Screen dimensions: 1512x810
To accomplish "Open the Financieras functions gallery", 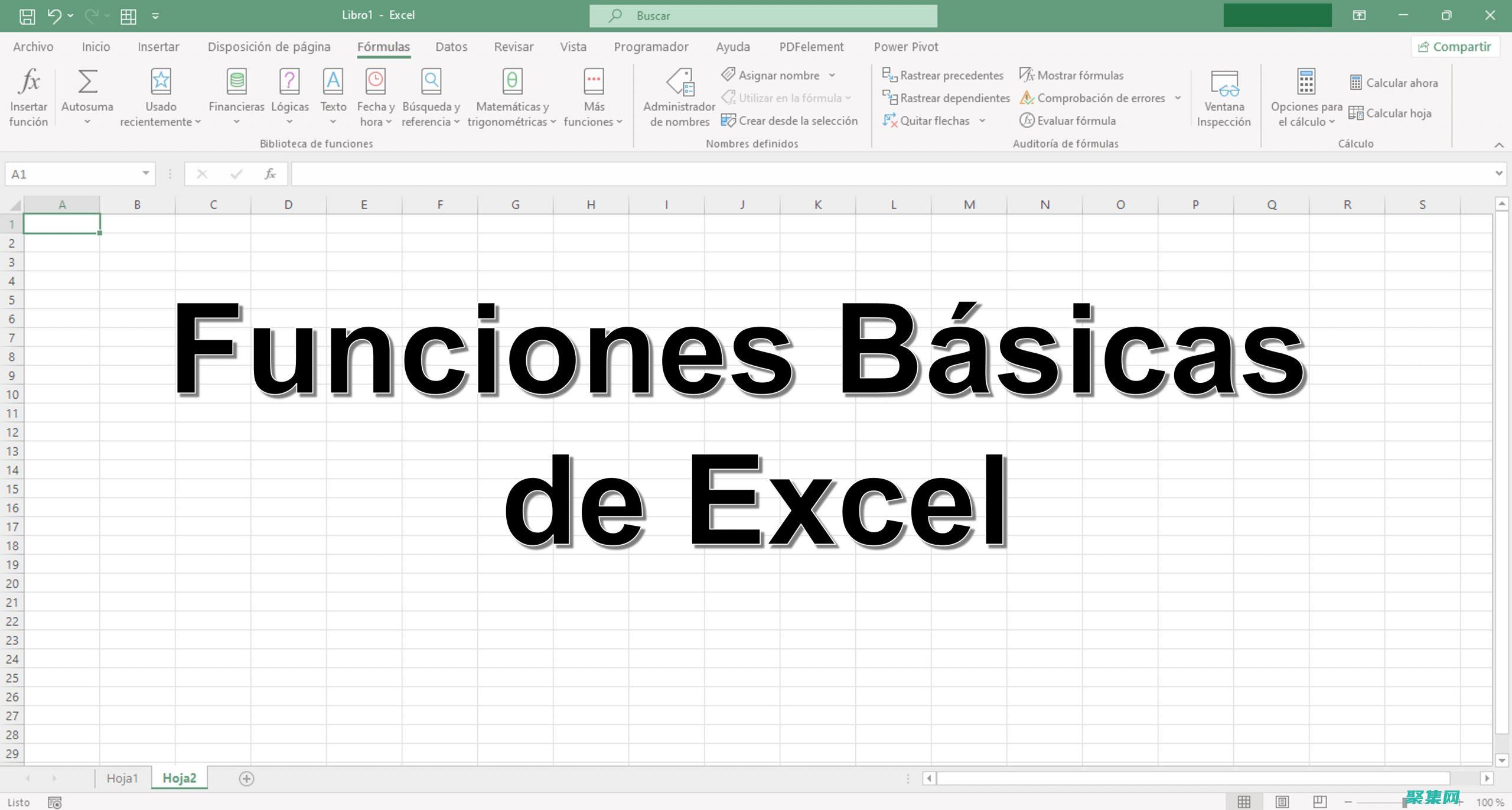I will 236,96.
